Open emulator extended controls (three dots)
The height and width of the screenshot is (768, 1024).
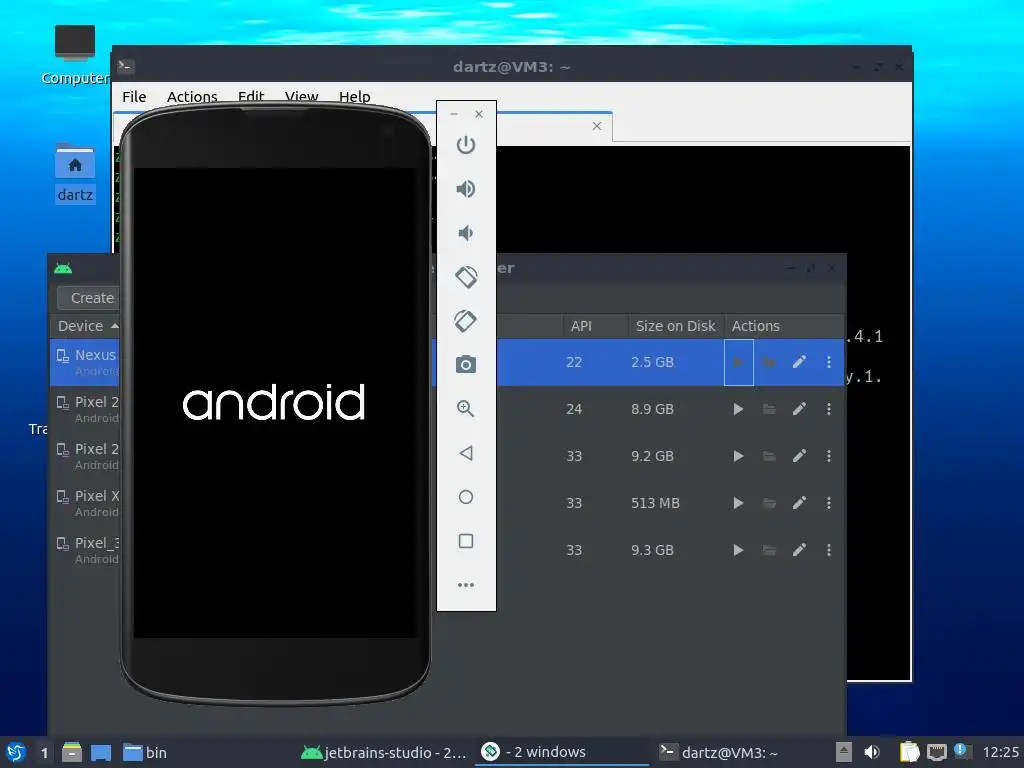[x=466, y=584]
